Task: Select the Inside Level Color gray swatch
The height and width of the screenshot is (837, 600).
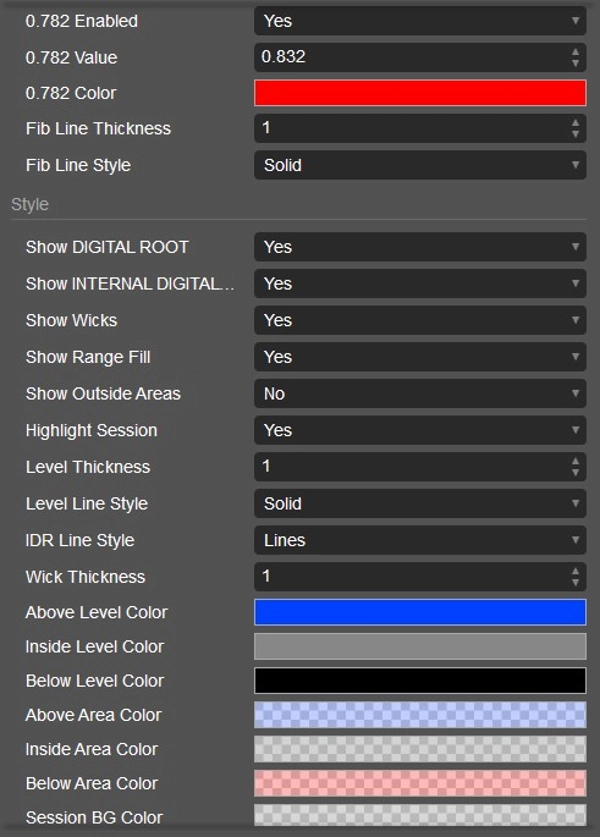Action: point(420,647)
